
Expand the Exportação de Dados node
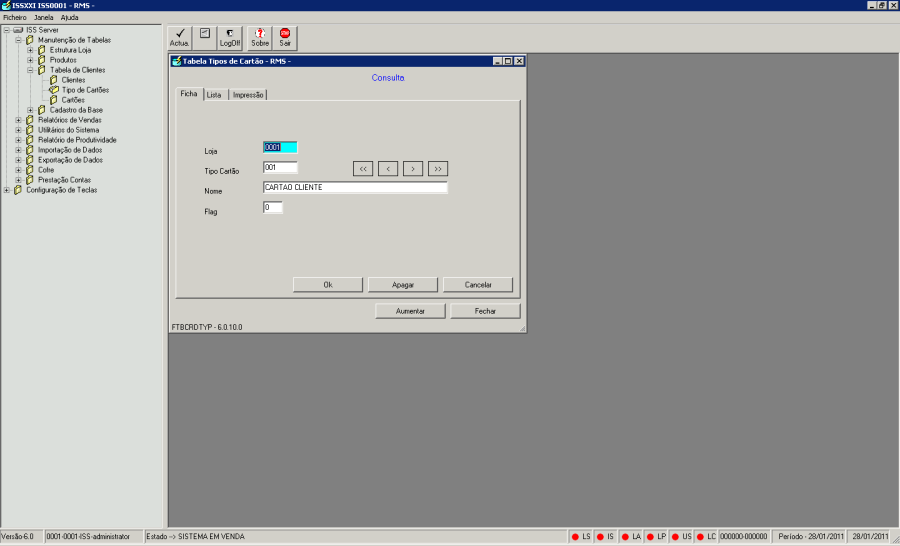click(x=18, y=160)
